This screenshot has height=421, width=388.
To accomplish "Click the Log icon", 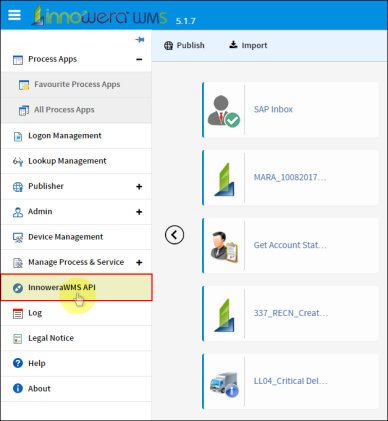I will 18,313.
